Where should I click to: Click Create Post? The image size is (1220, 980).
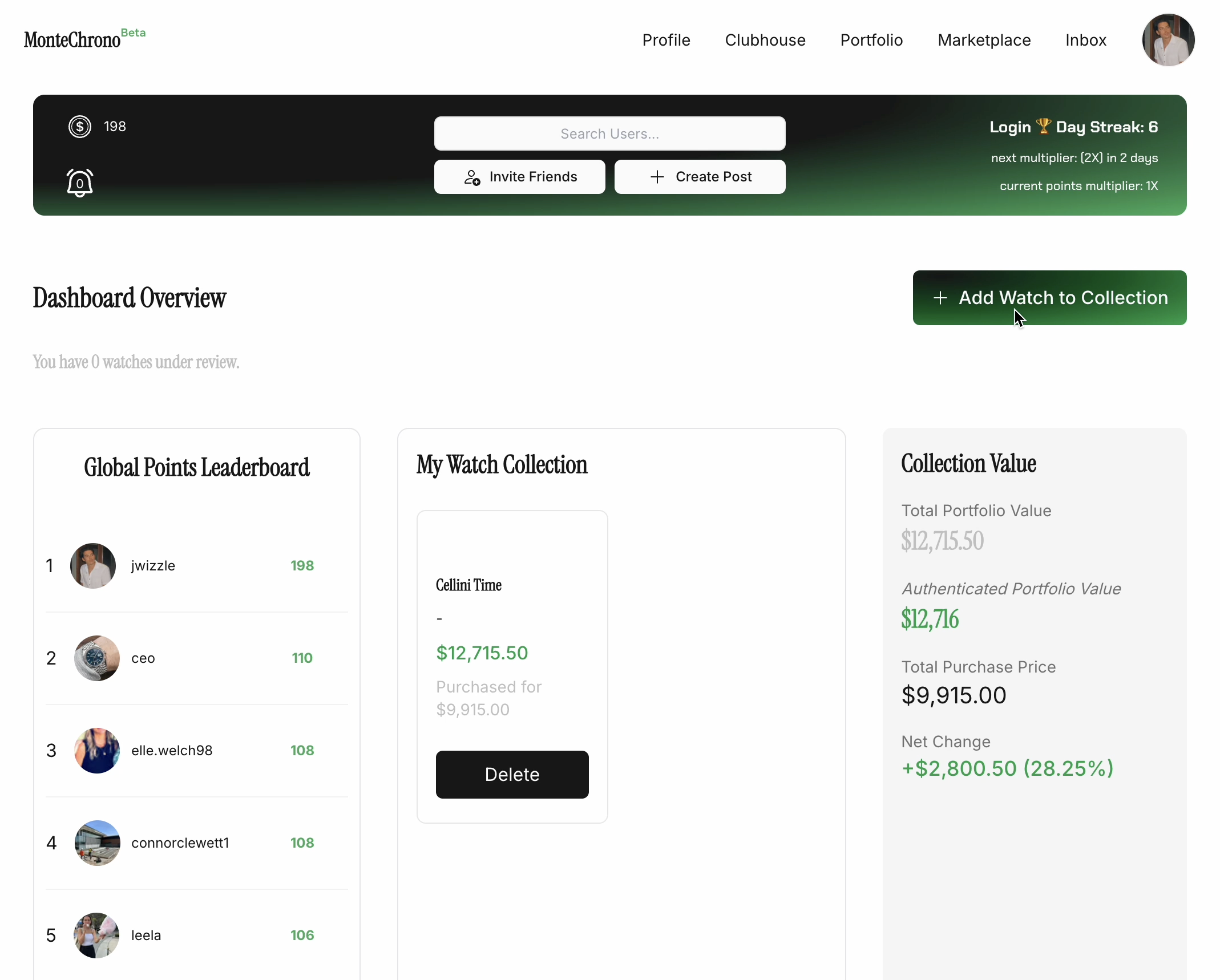coord(700,177)
